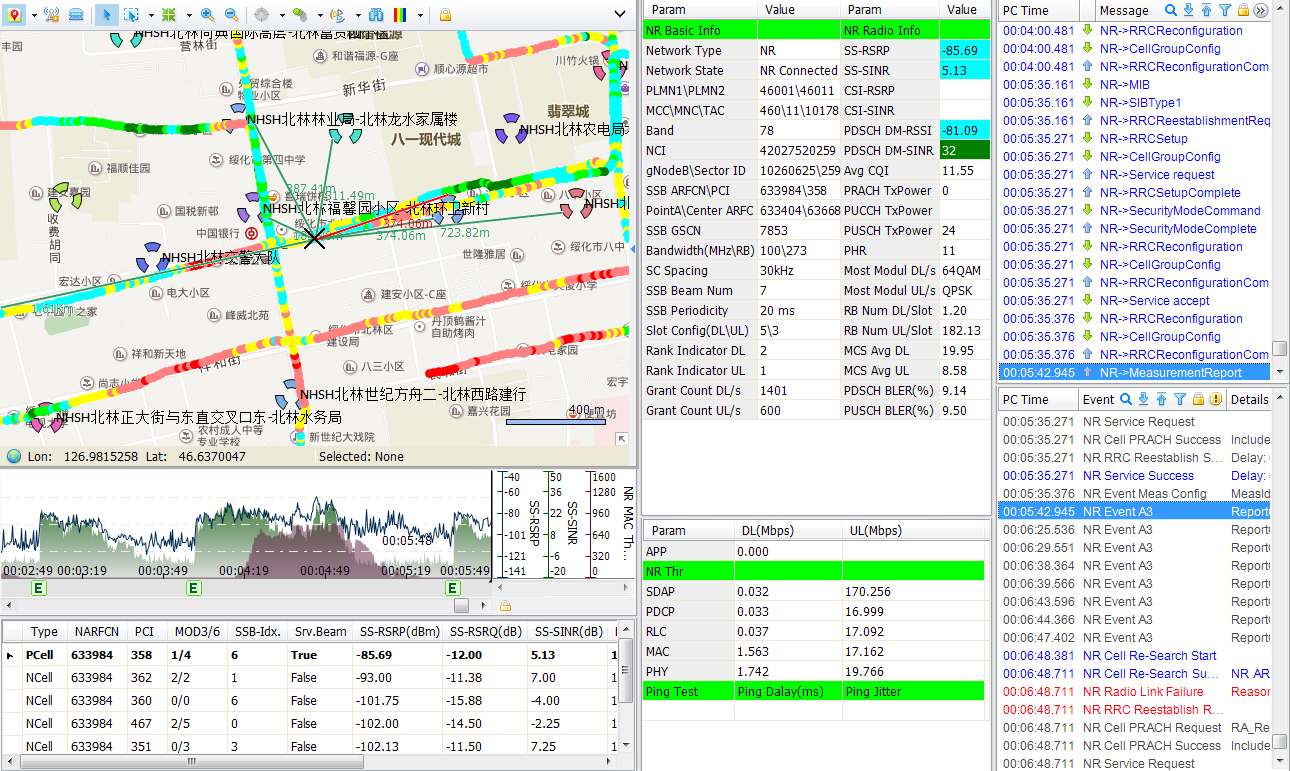Click the chart horizontal scrollbar thumb
This screenshot has width=1290, height=771.
point(461,606)
